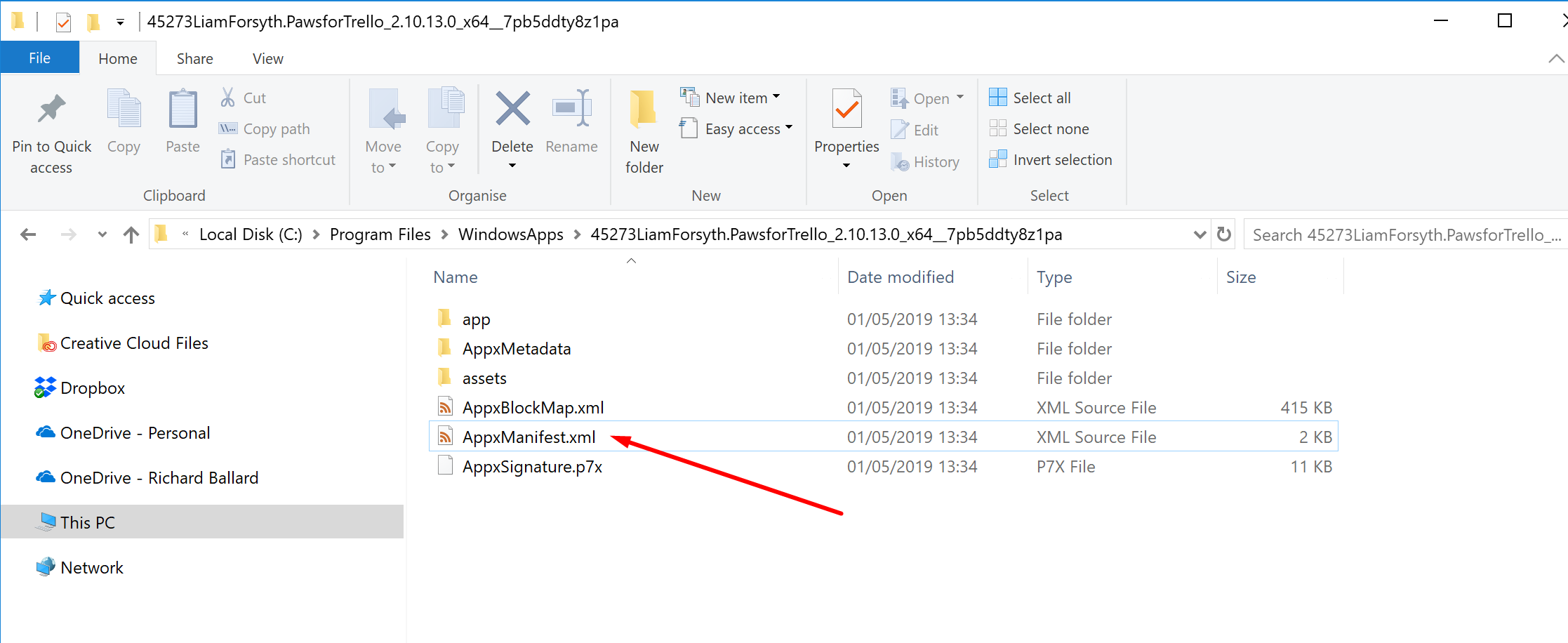Click the minimize window button
1568x643 pixels.
(x=1441, y=21)
